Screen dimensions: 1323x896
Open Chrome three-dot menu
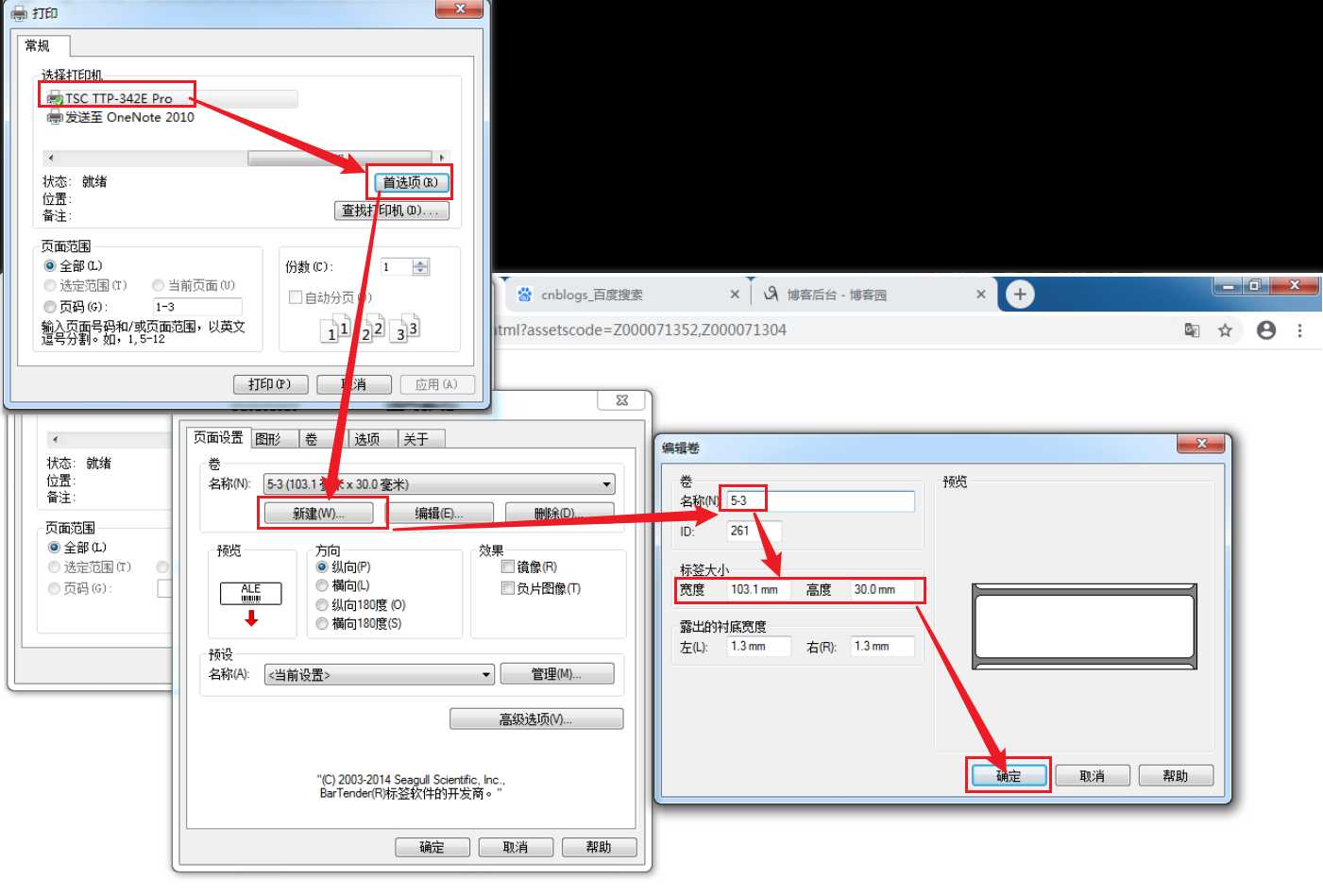coord(1299,330)
